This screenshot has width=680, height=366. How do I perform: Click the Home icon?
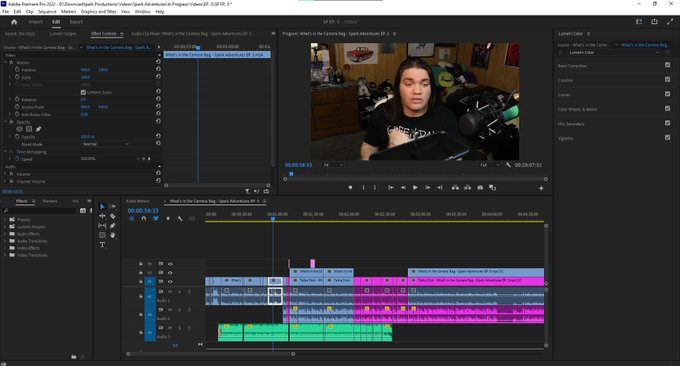pyautogui.click(x=14, y=22)
